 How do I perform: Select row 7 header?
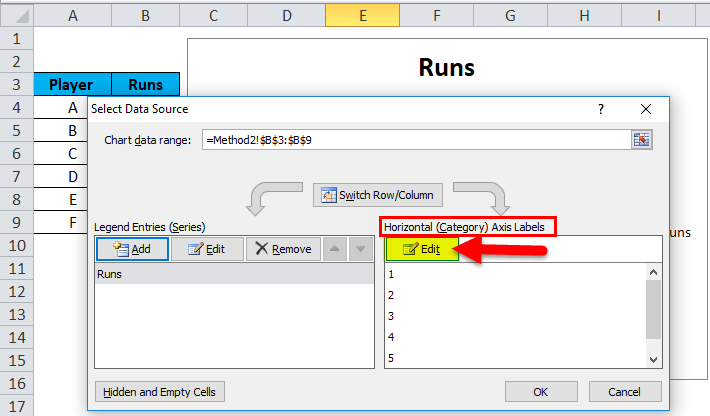17,177
